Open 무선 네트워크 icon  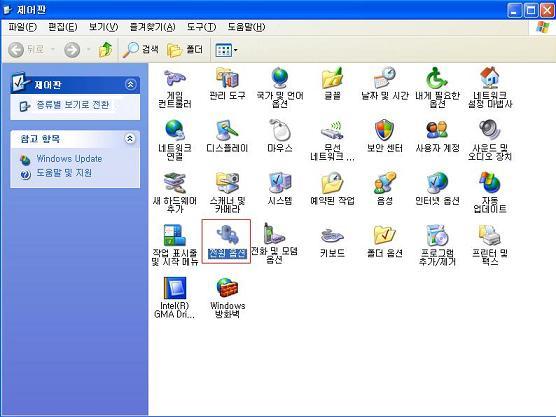pos(332,130)
